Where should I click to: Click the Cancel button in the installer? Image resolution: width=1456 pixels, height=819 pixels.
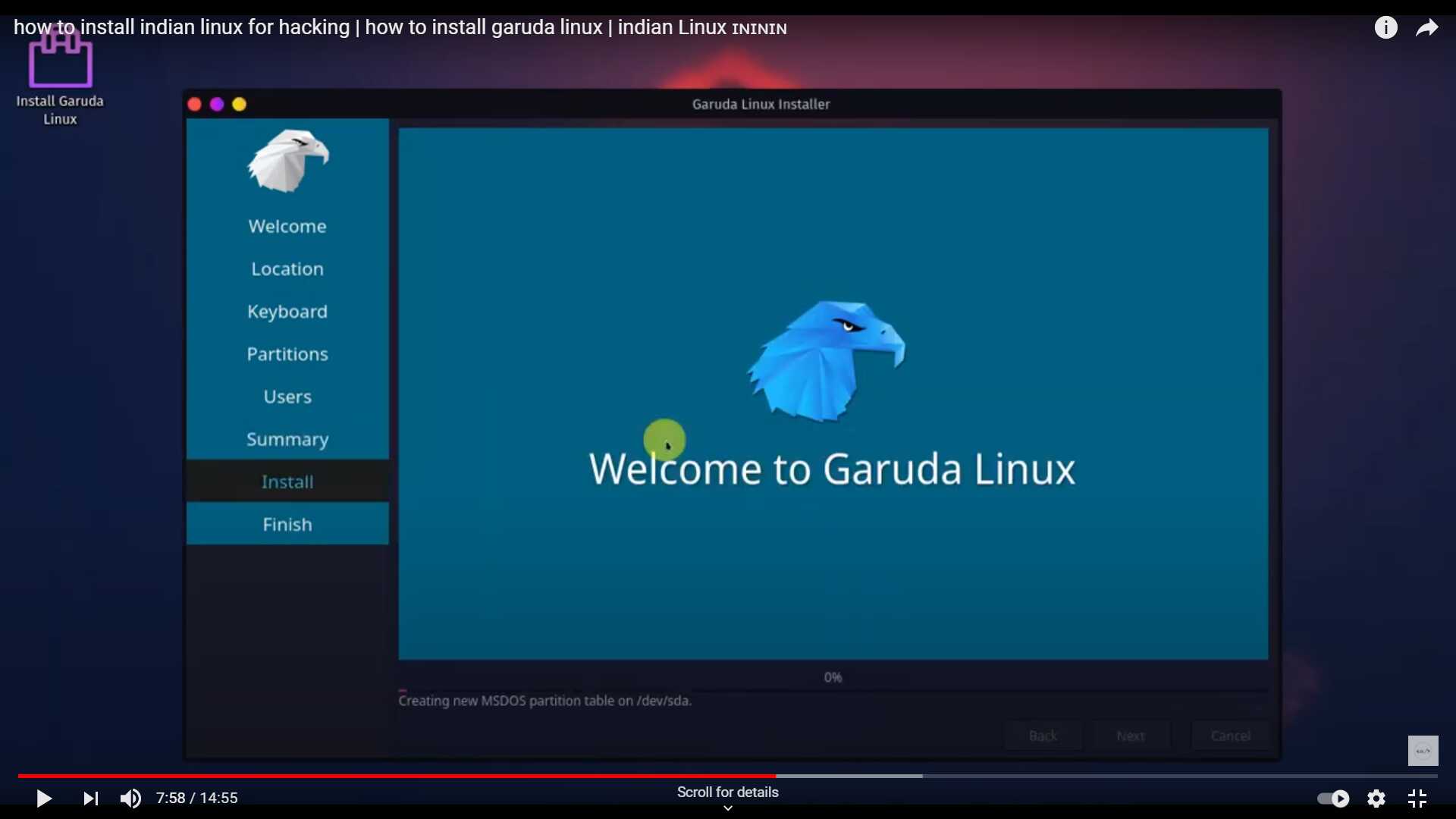1230,735
